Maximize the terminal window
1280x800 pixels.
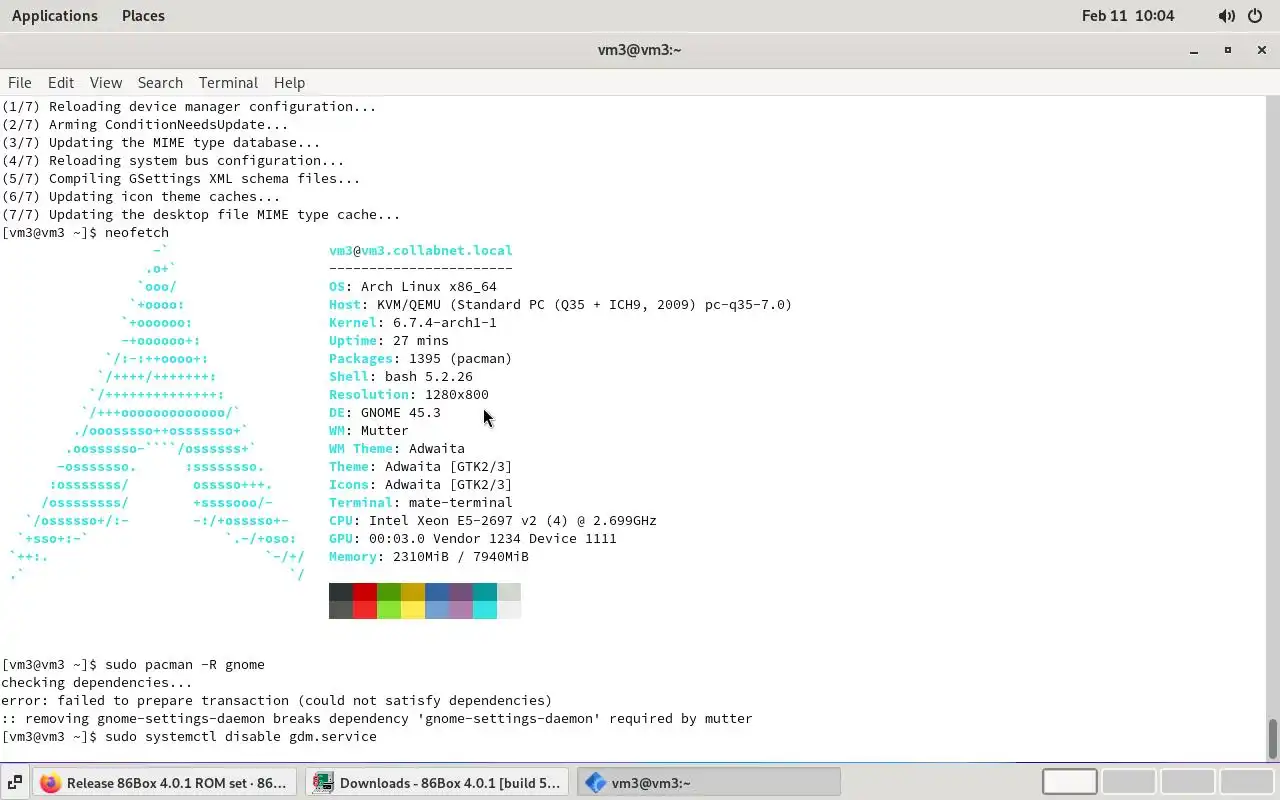click(1227, 50)
